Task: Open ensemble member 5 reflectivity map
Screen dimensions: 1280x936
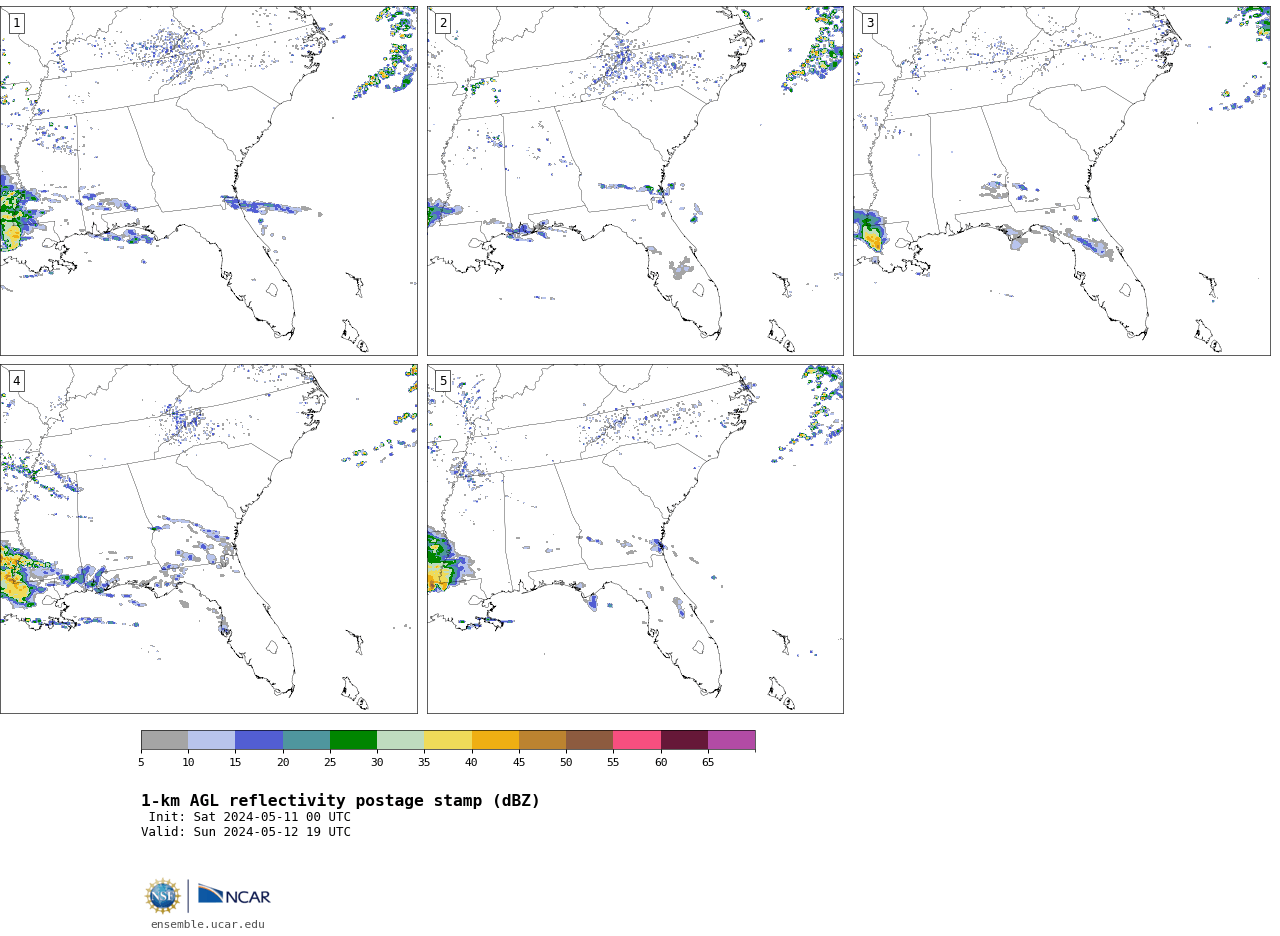Action: pyautogui.click(x=635, y=539)
